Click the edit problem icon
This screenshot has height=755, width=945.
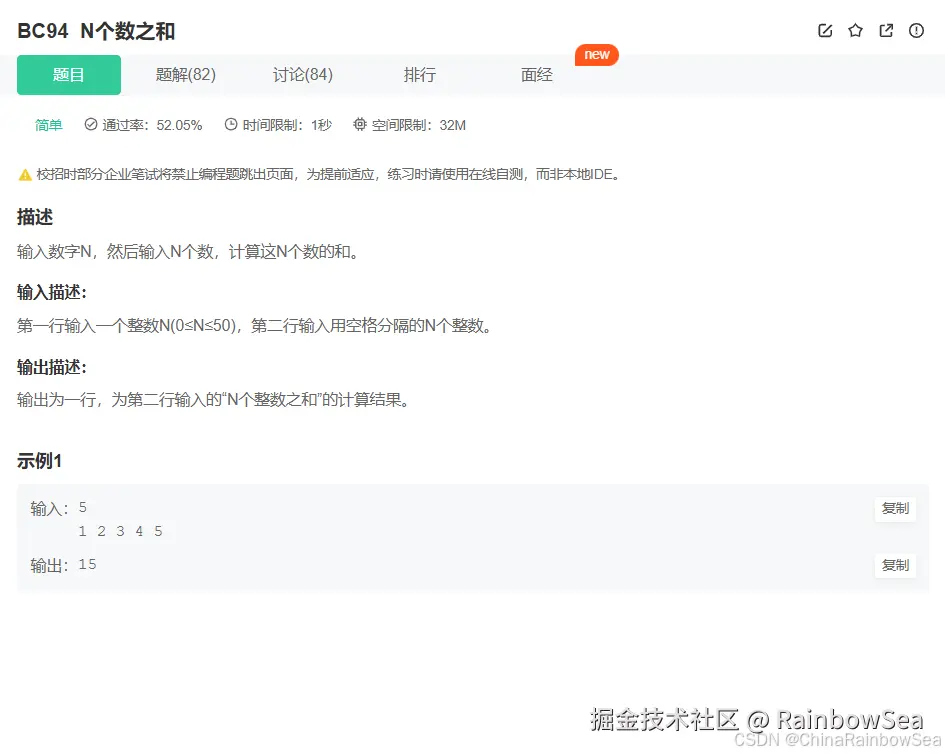coord(824,31)
